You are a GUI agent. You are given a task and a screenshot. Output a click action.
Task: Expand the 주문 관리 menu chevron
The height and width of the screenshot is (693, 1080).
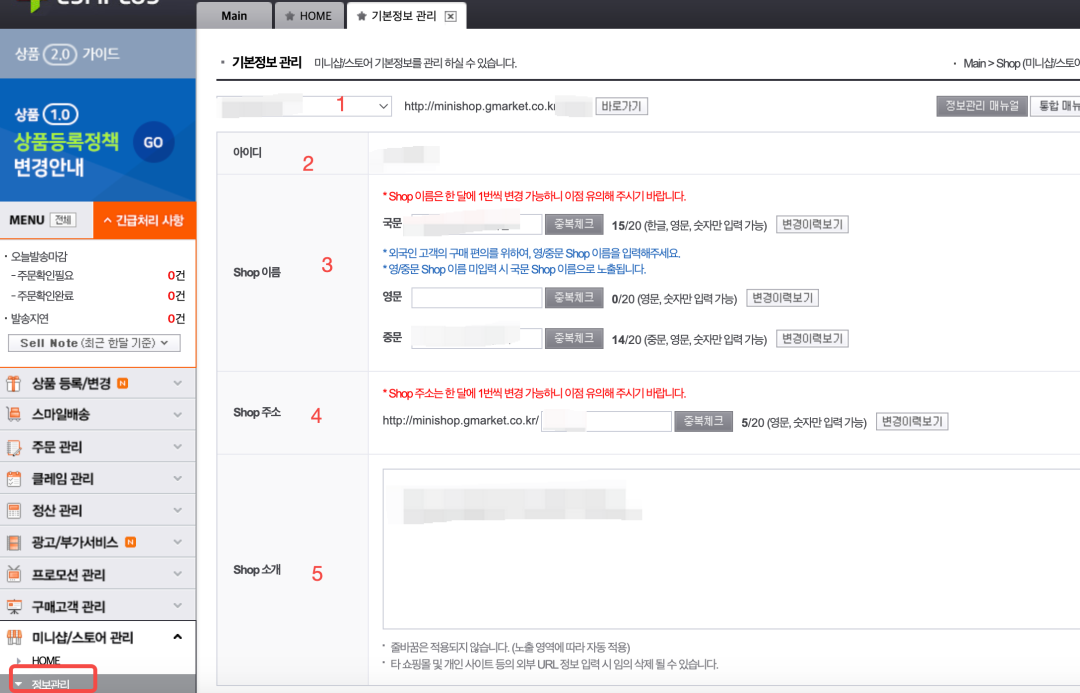(x=177, y=447)
